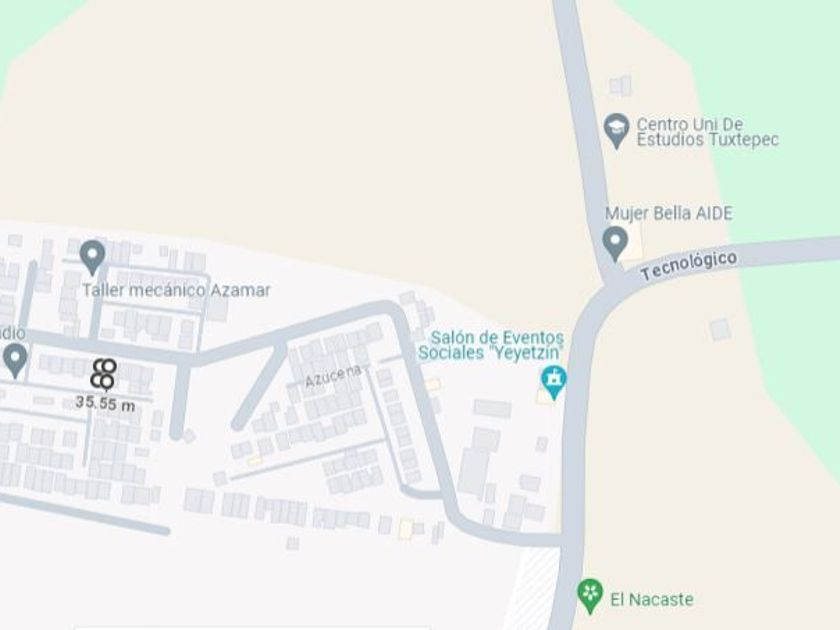Click the Salón de Eventos Yeyetzin teal pin
Viewport: 840px width, 630px height.
pos(553,382)
